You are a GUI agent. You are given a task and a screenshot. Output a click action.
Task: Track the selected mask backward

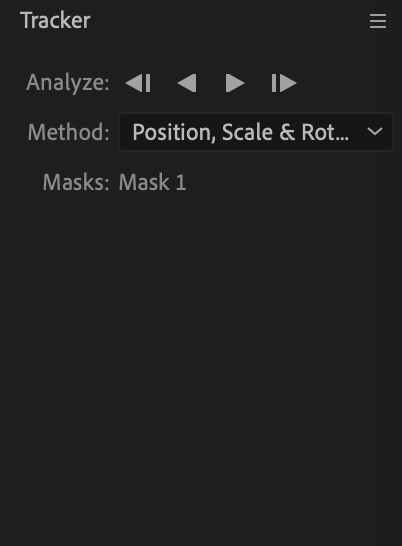tap(187, 83)
